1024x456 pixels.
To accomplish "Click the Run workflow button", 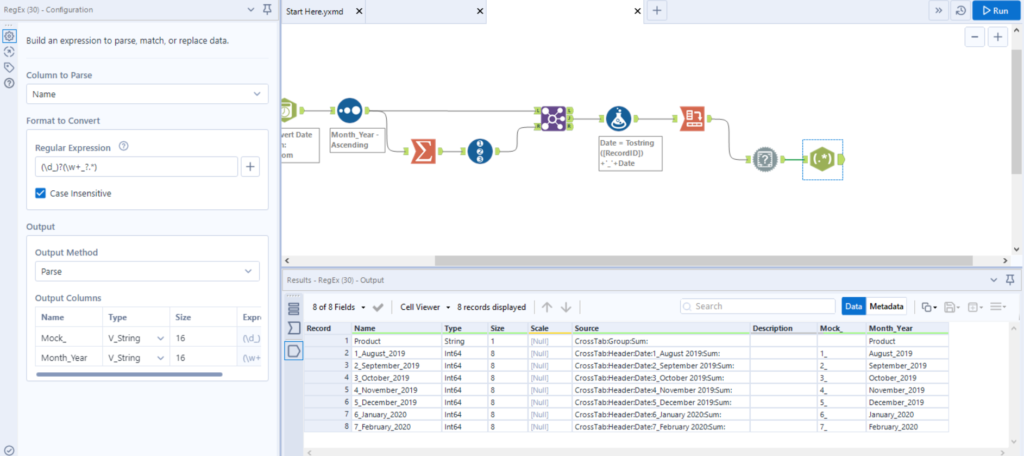I will tap(994, 10).
